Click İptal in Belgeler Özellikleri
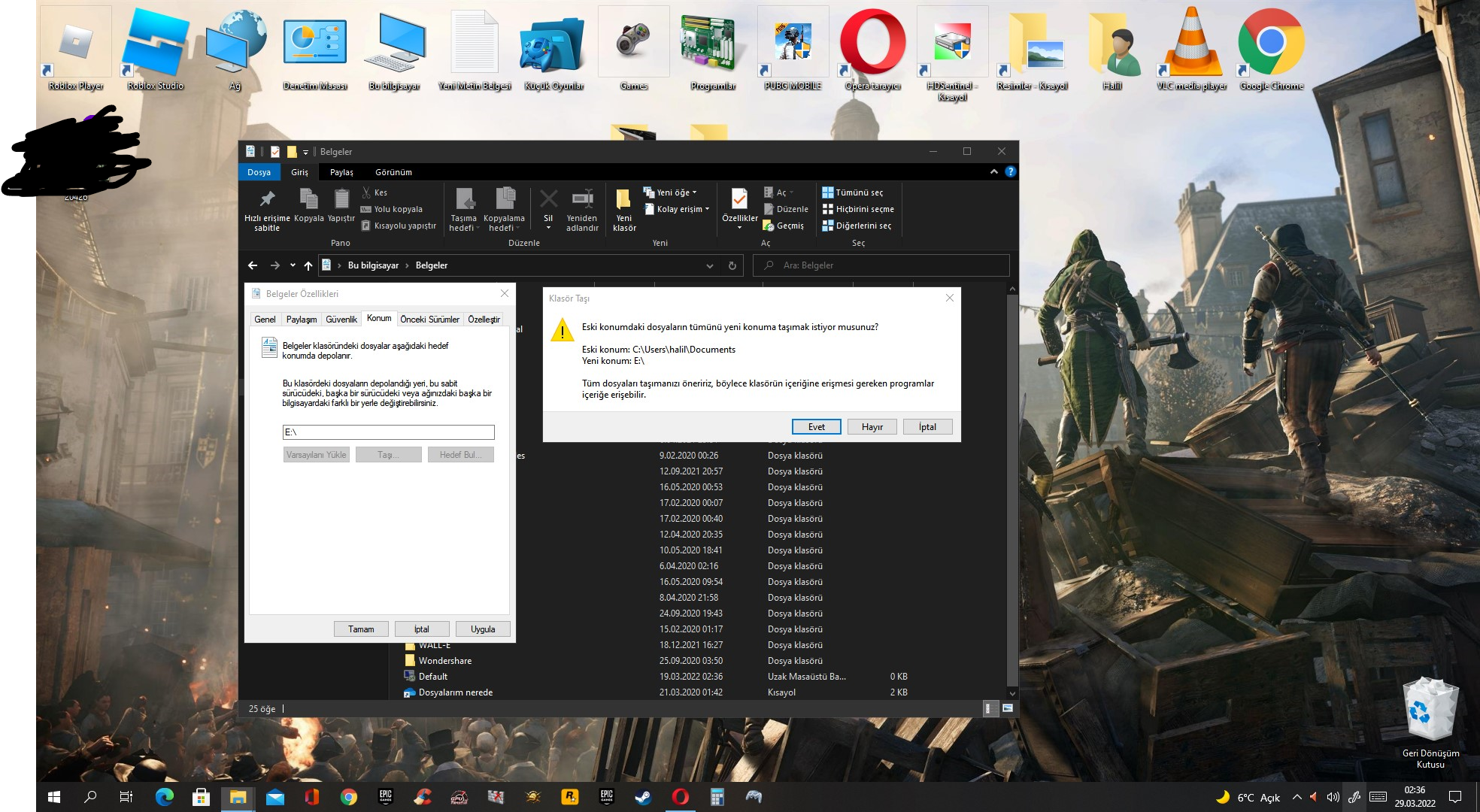This screenshot has width=1480, height=812. (422, 629)
